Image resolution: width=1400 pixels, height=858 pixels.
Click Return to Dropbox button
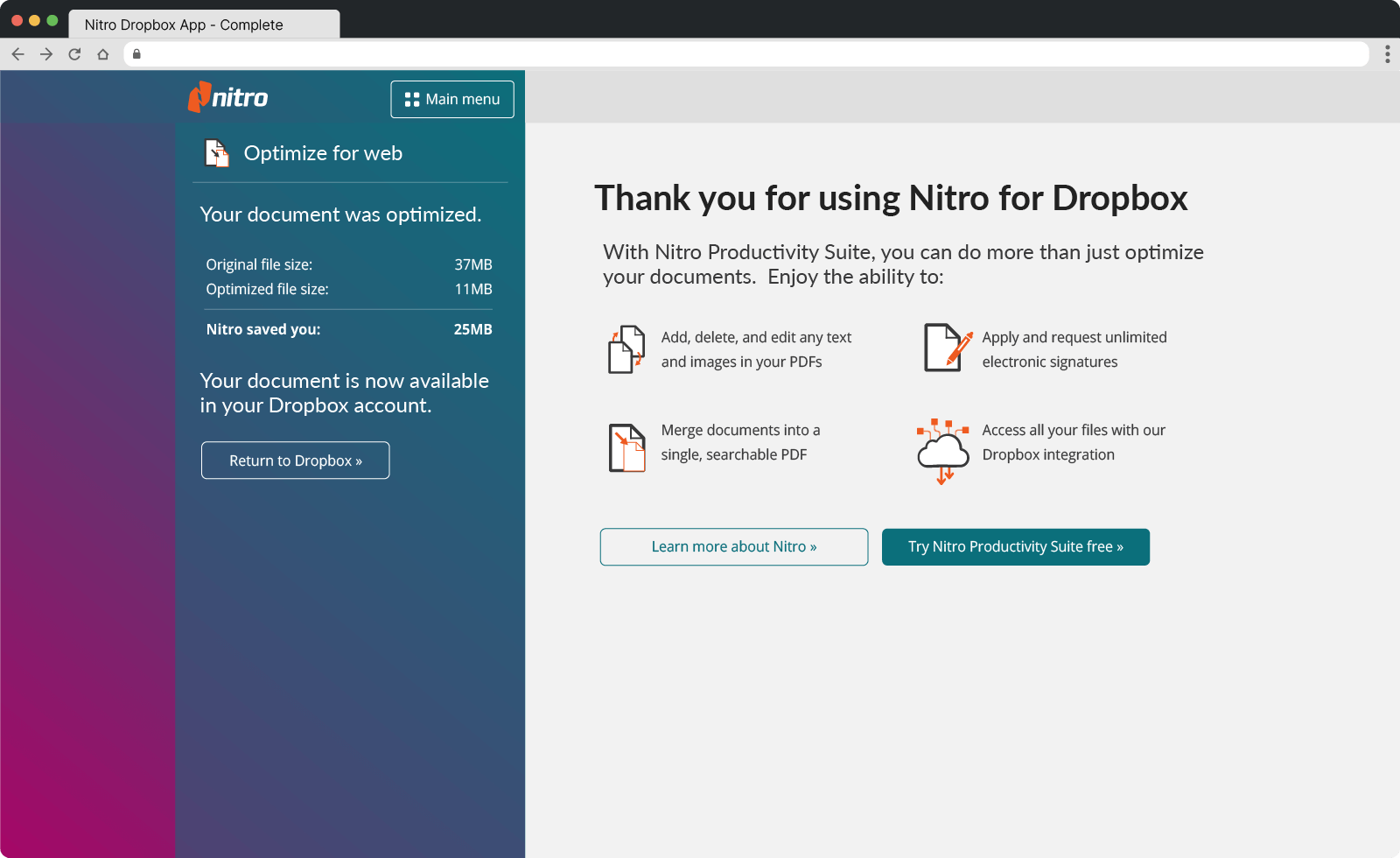[x=296, y=461]
